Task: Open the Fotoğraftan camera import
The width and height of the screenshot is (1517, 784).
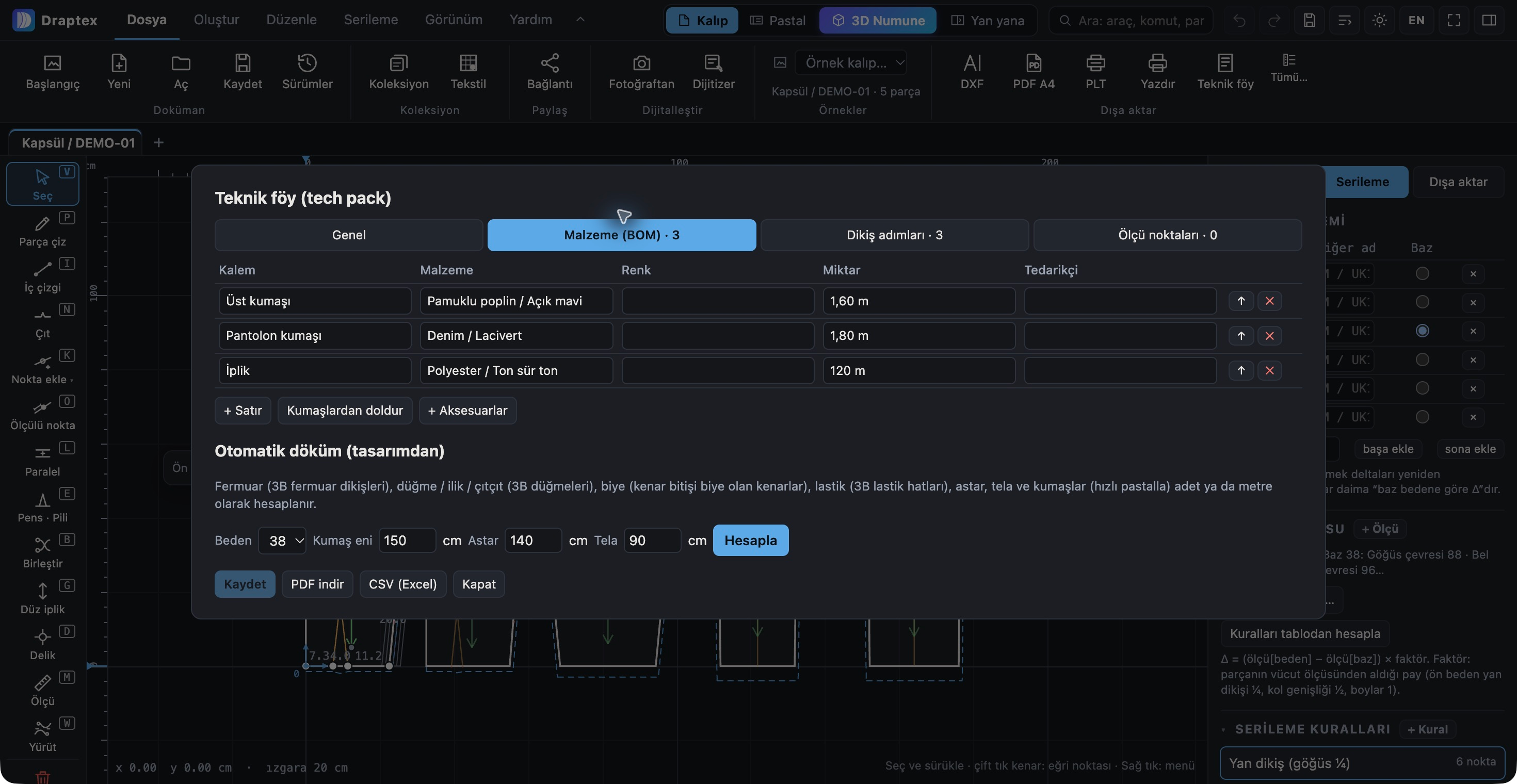Action: pos(641,71)
